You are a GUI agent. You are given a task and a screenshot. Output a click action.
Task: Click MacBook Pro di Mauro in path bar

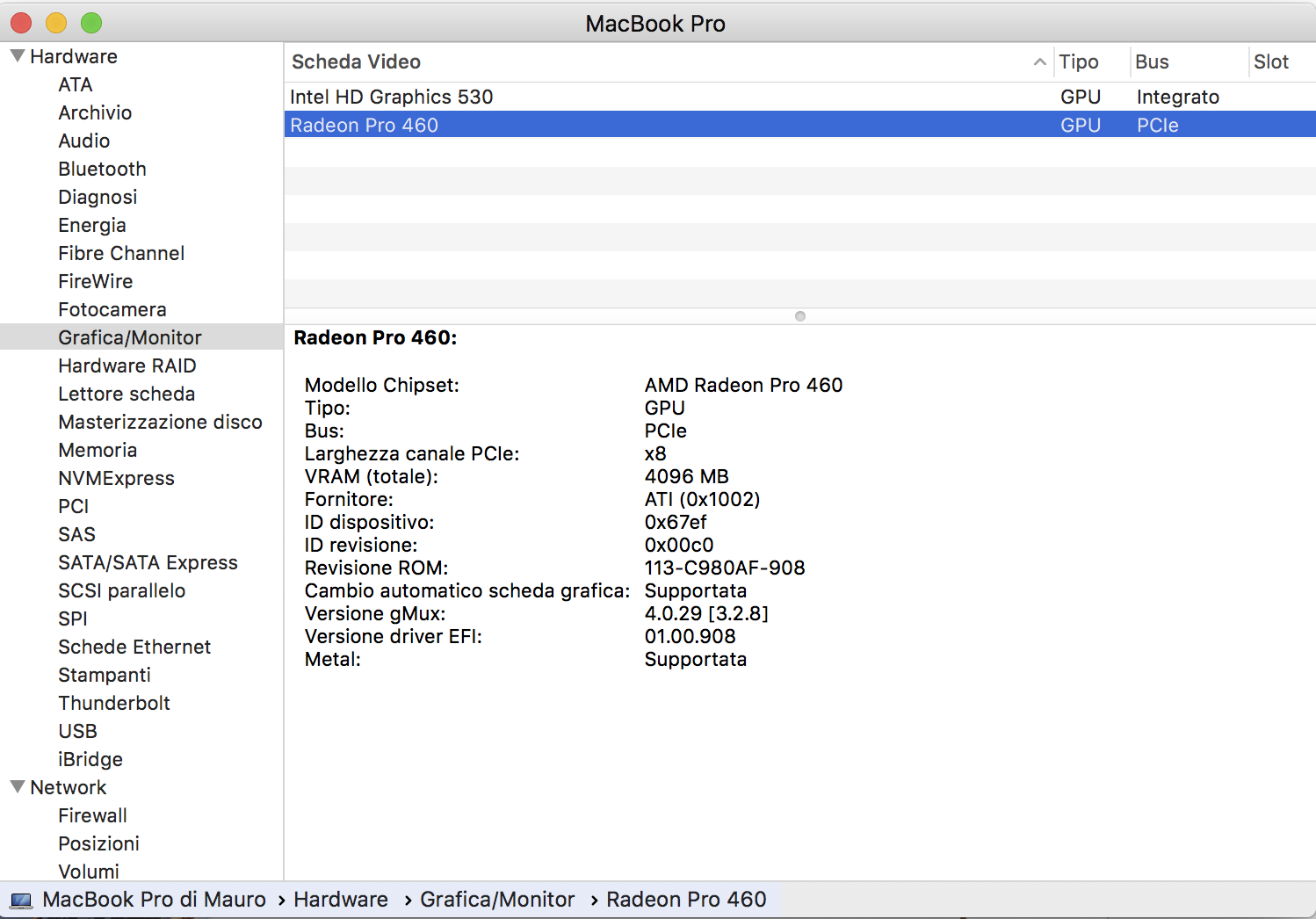click(155, 900)
